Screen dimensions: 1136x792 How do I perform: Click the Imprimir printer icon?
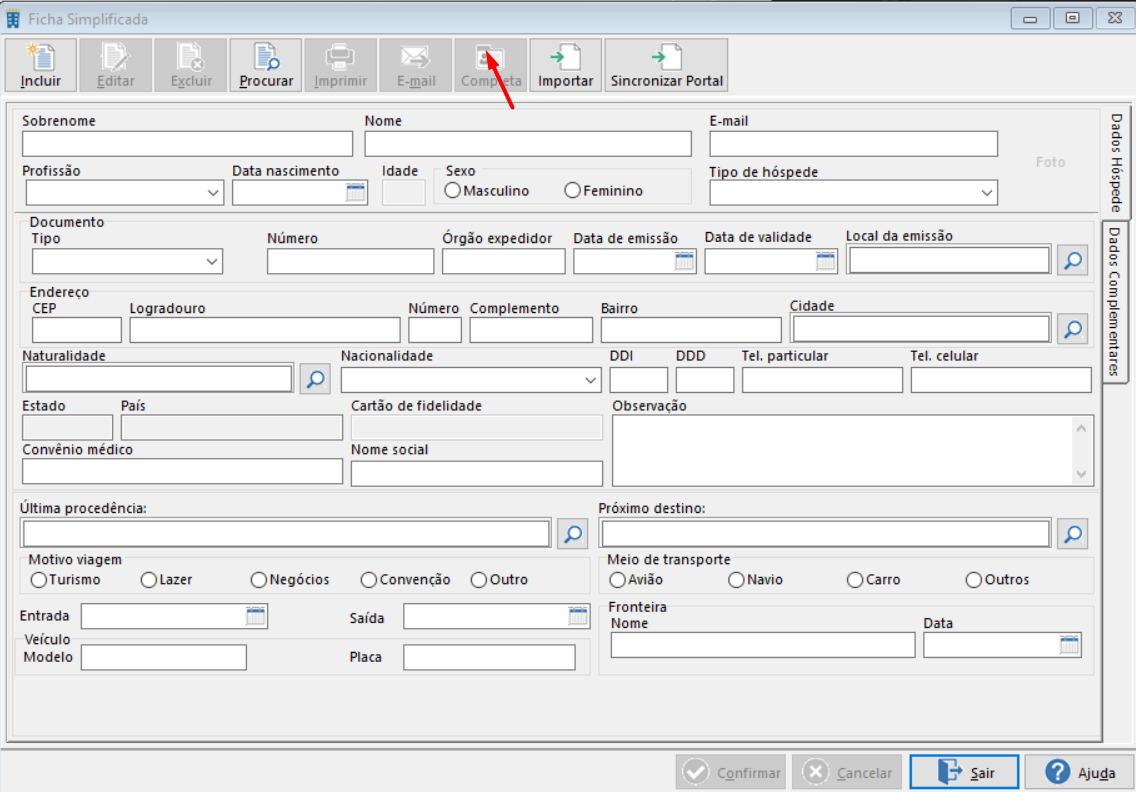[x=341, y=65]
